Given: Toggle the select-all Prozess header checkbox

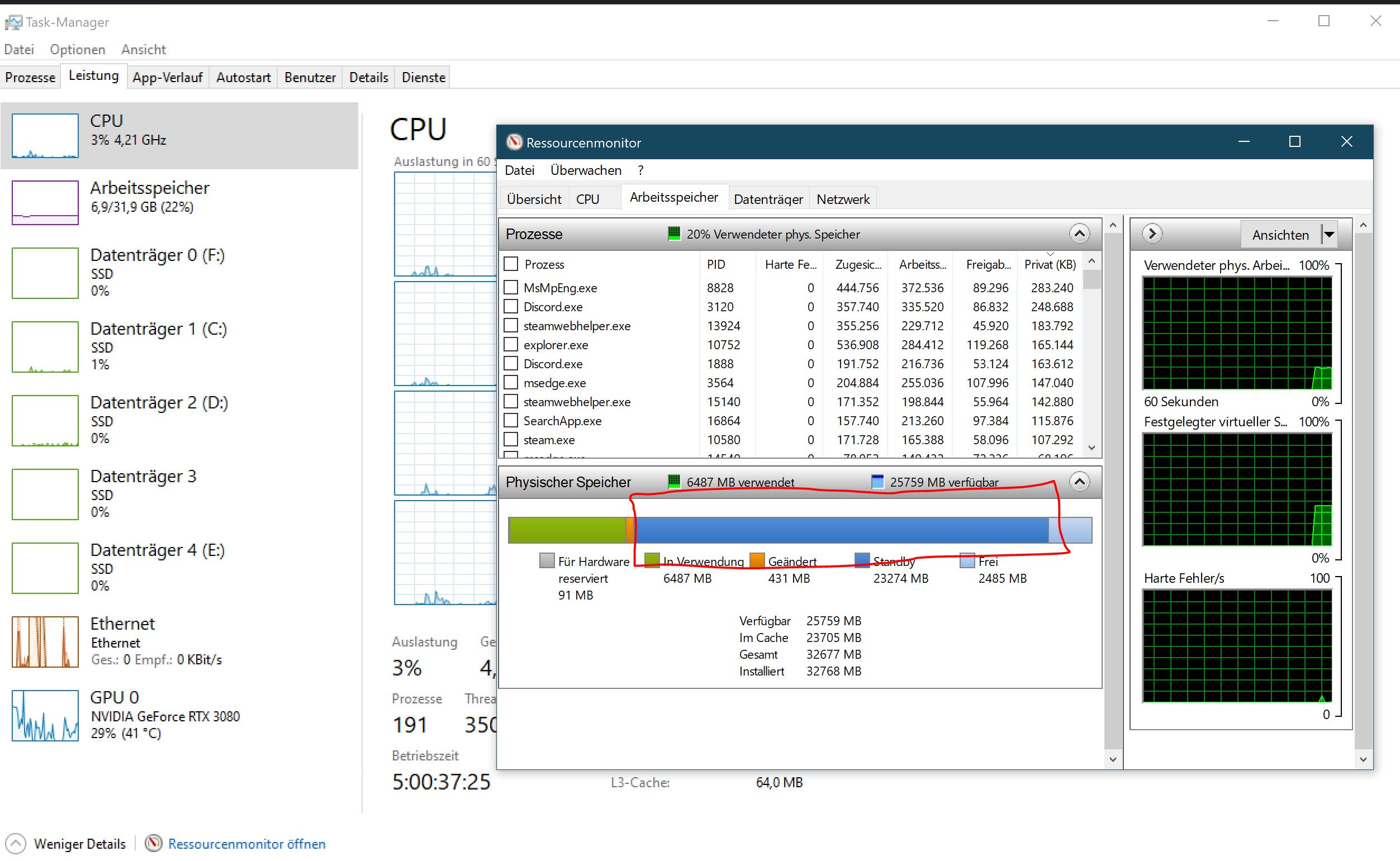Looking at the screenshot, I should pyautogui.click(x=511, y=264).
